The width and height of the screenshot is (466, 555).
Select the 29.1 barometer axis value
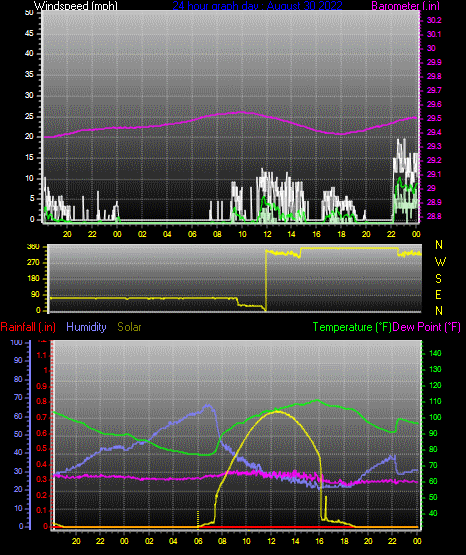pyautogui.click(x=434, y=174)
